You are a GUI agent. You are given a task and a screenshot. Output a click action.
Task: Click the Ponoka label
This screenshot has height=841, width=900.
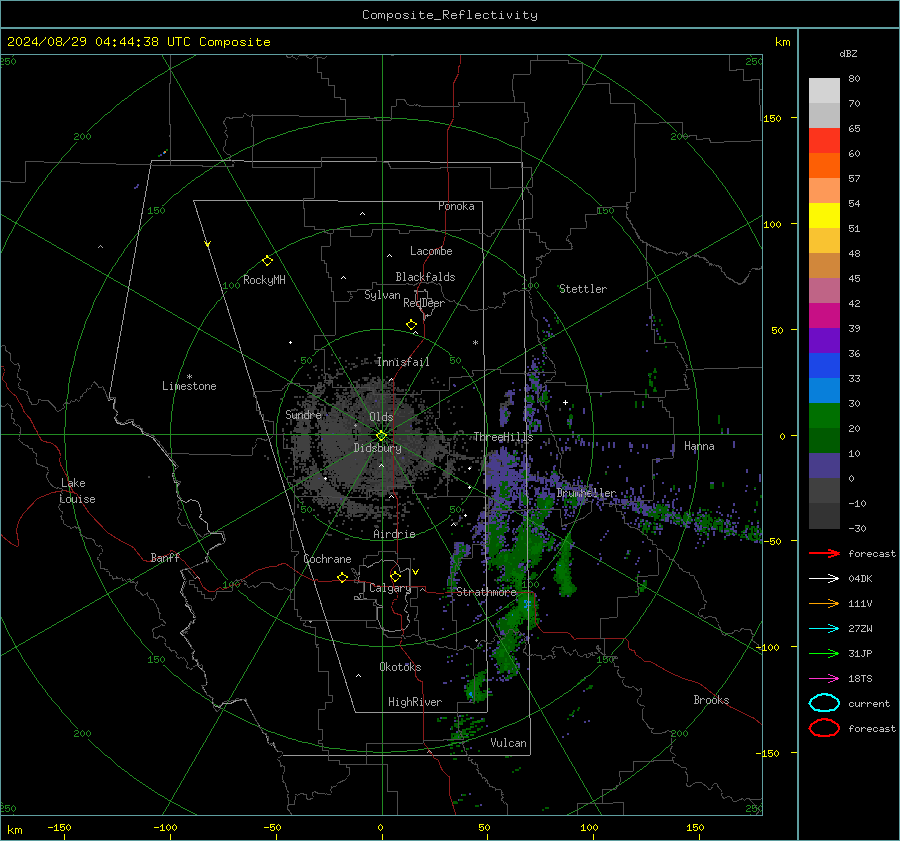tap(456, 206)
